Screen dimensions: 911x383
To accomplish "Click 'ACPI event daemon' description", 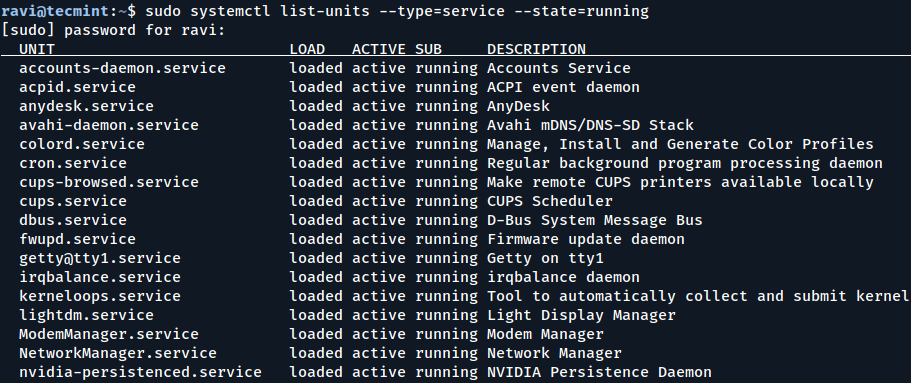I will pos(564,87).
